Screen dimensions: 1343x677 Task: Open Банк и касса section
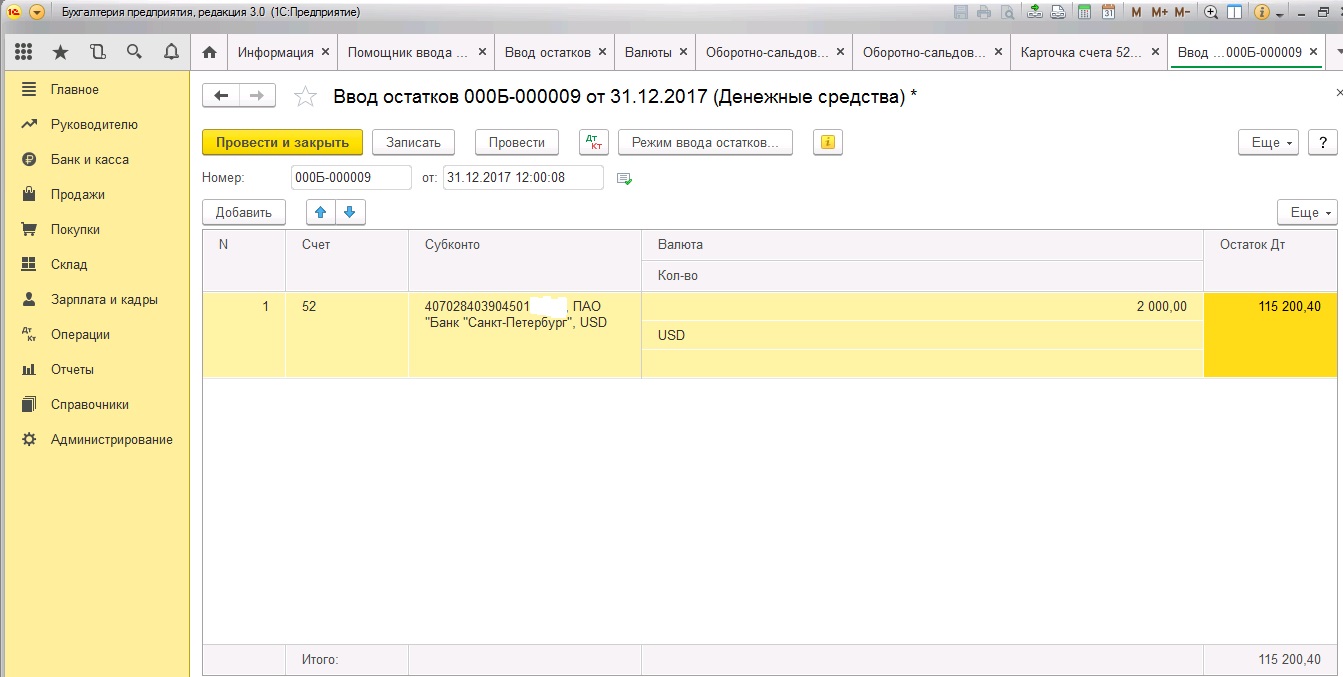pyautogui.click(x=90, y=159)
